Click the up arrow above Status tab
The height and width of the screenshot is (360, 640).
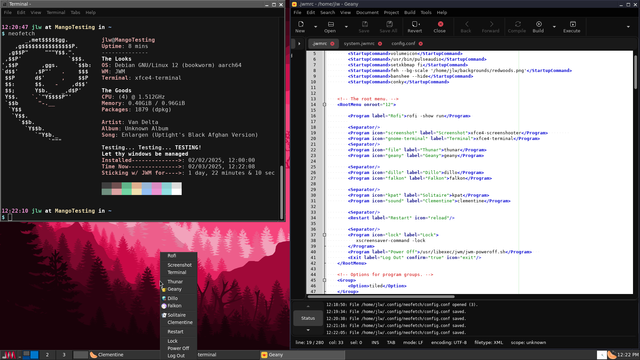click(308, 306)
